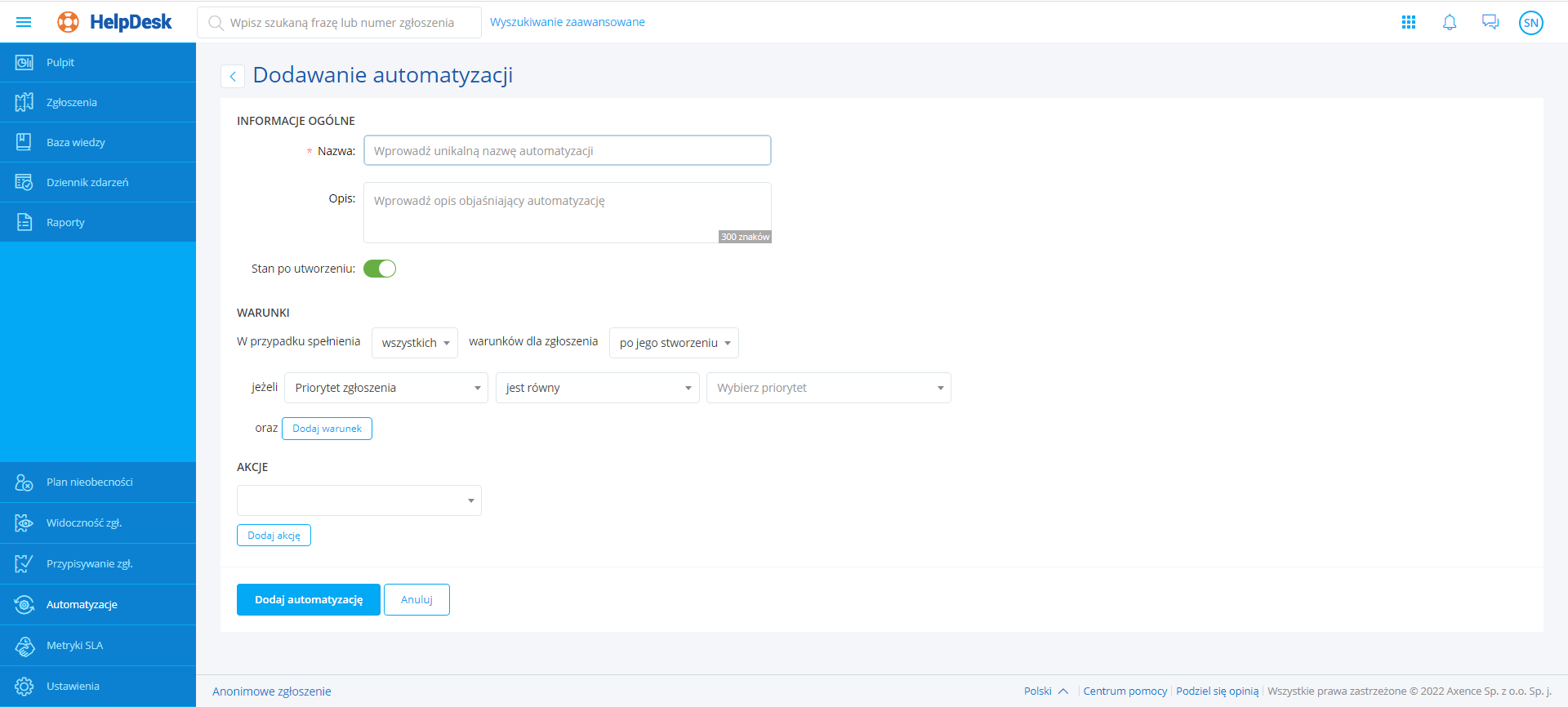Click the hamburger menu icon
This screenshot has height=707, width=1568.
(24, 22)
